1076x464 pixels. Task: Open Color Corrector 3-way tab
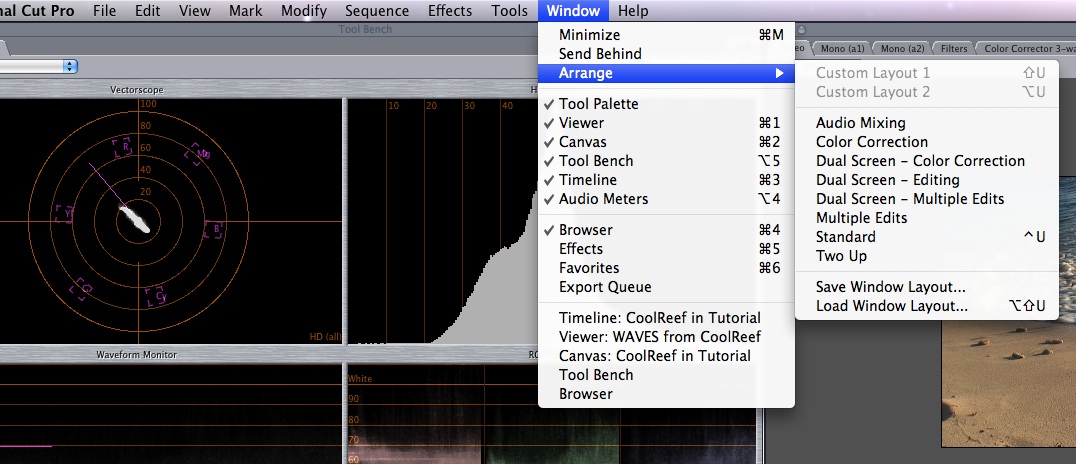pyautogui.click(x=1027, y=49)
